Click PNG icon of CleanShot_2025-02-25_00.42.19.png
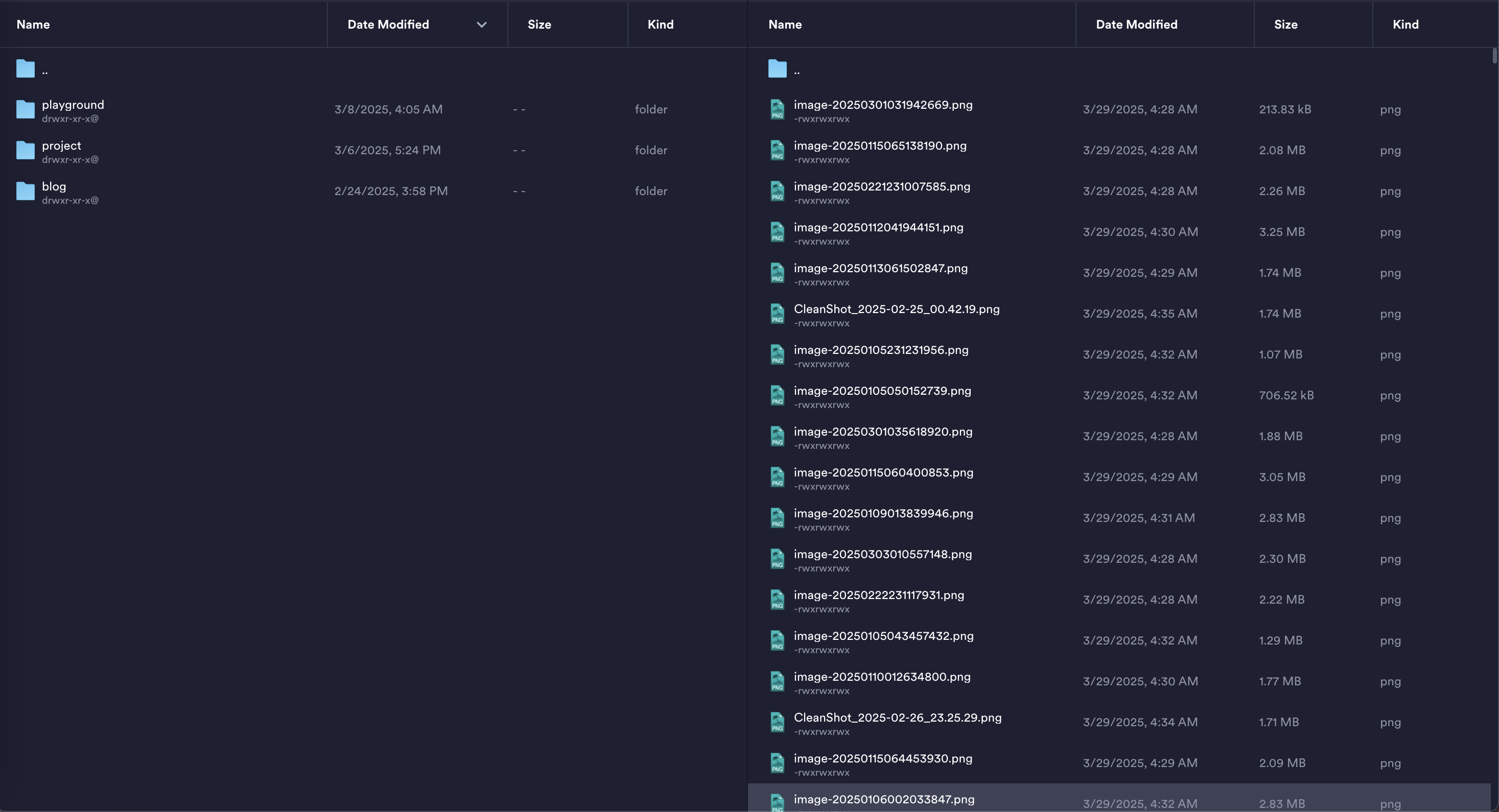 click(778, 314)
